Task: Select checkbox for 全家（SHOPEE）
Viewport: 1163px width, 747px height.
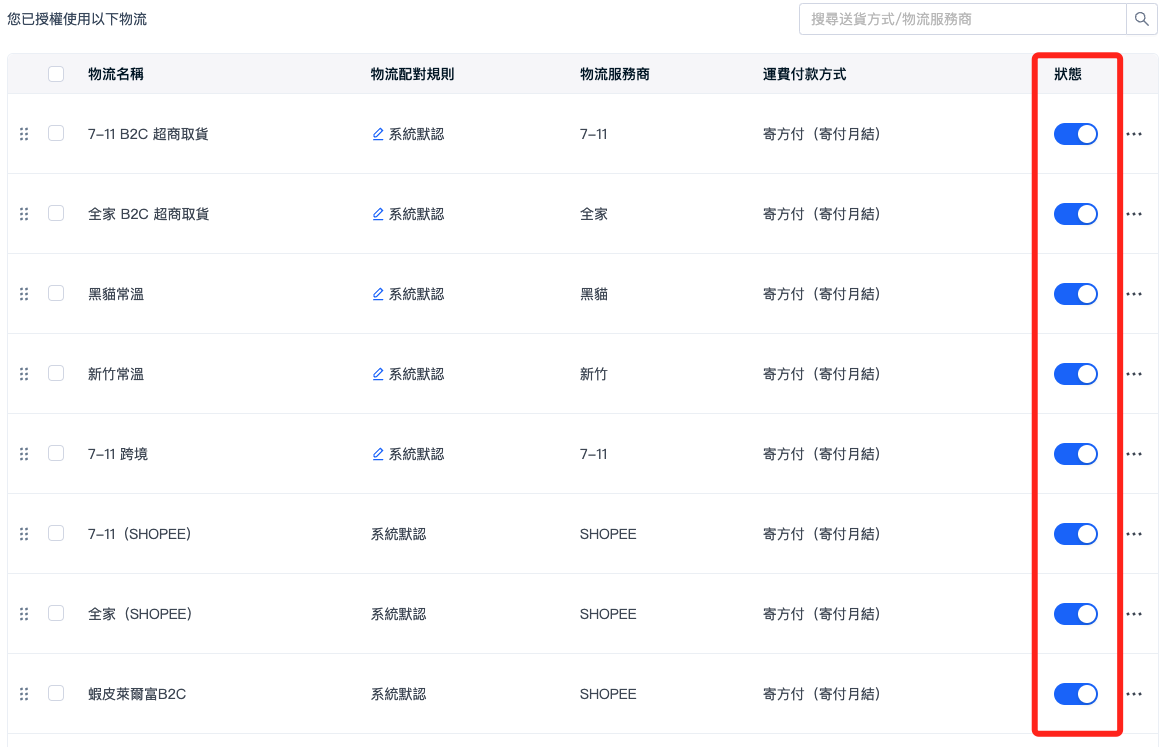Action: (x=56, y=613)
